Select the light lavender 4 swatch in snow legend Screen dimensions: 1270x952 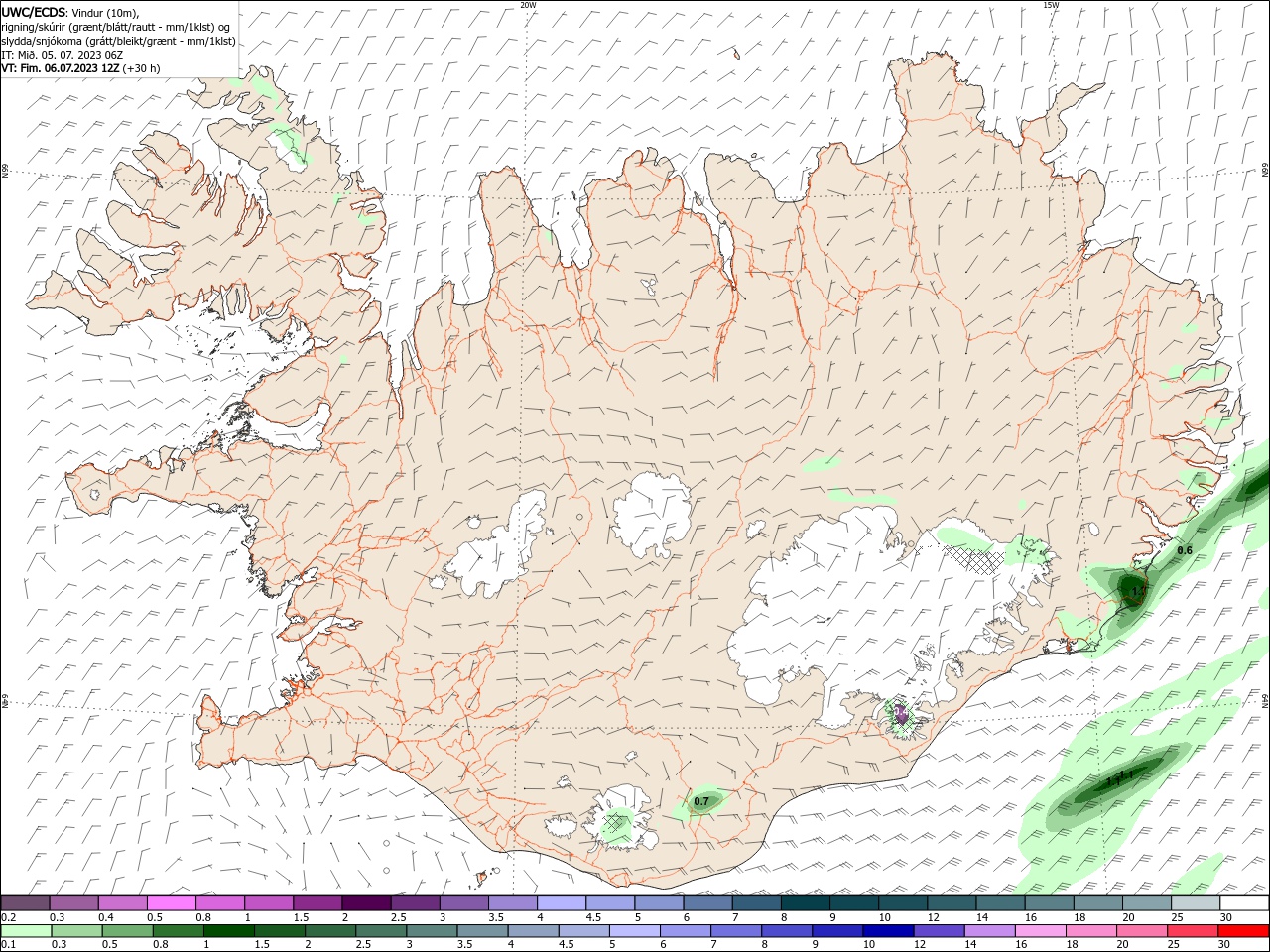pos(562,902)
